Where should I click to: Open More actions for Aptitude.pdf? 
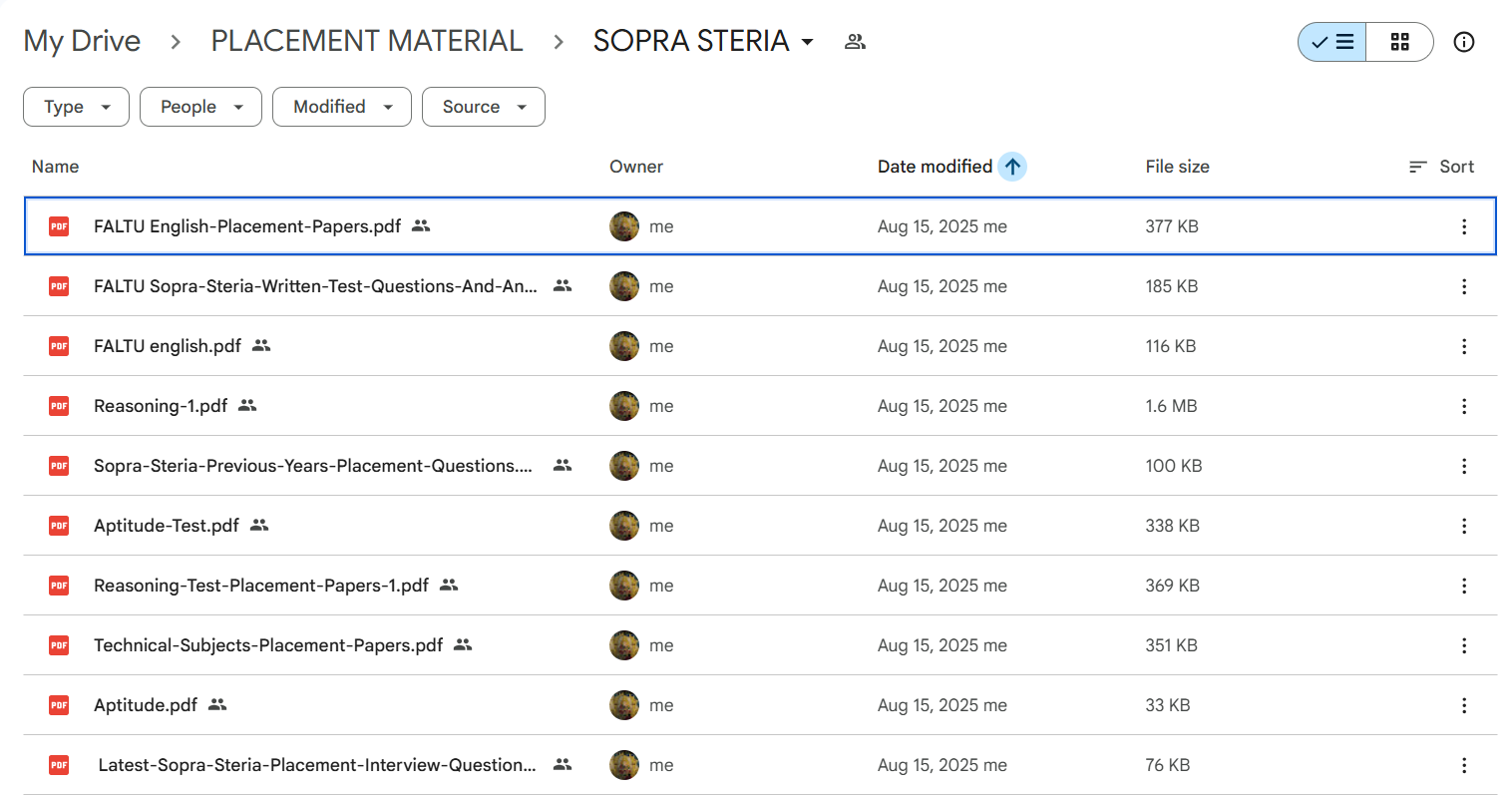click(x=1463, y=705)
